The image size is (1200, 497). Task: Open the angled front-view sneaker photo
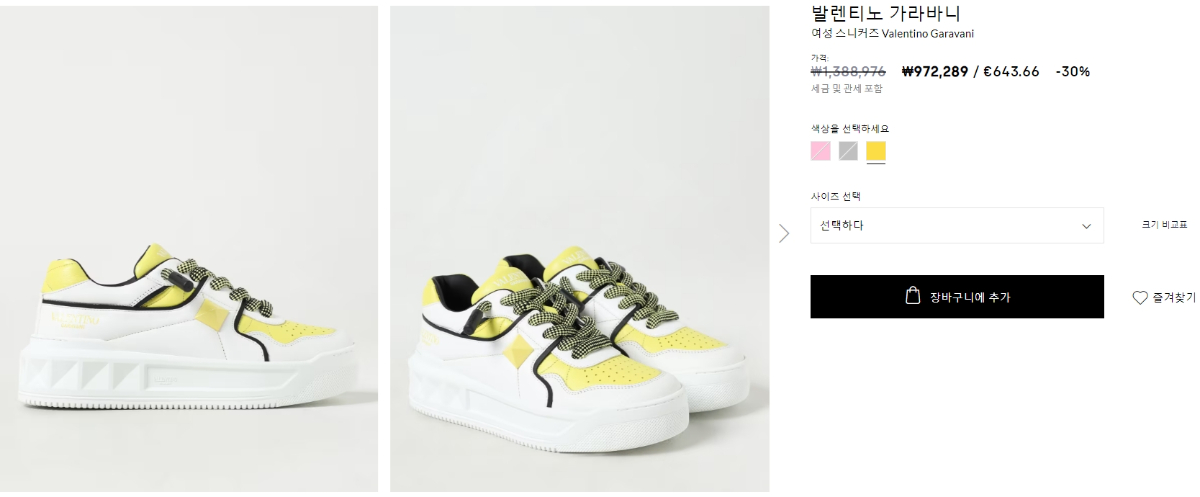(x=578, y=249)
